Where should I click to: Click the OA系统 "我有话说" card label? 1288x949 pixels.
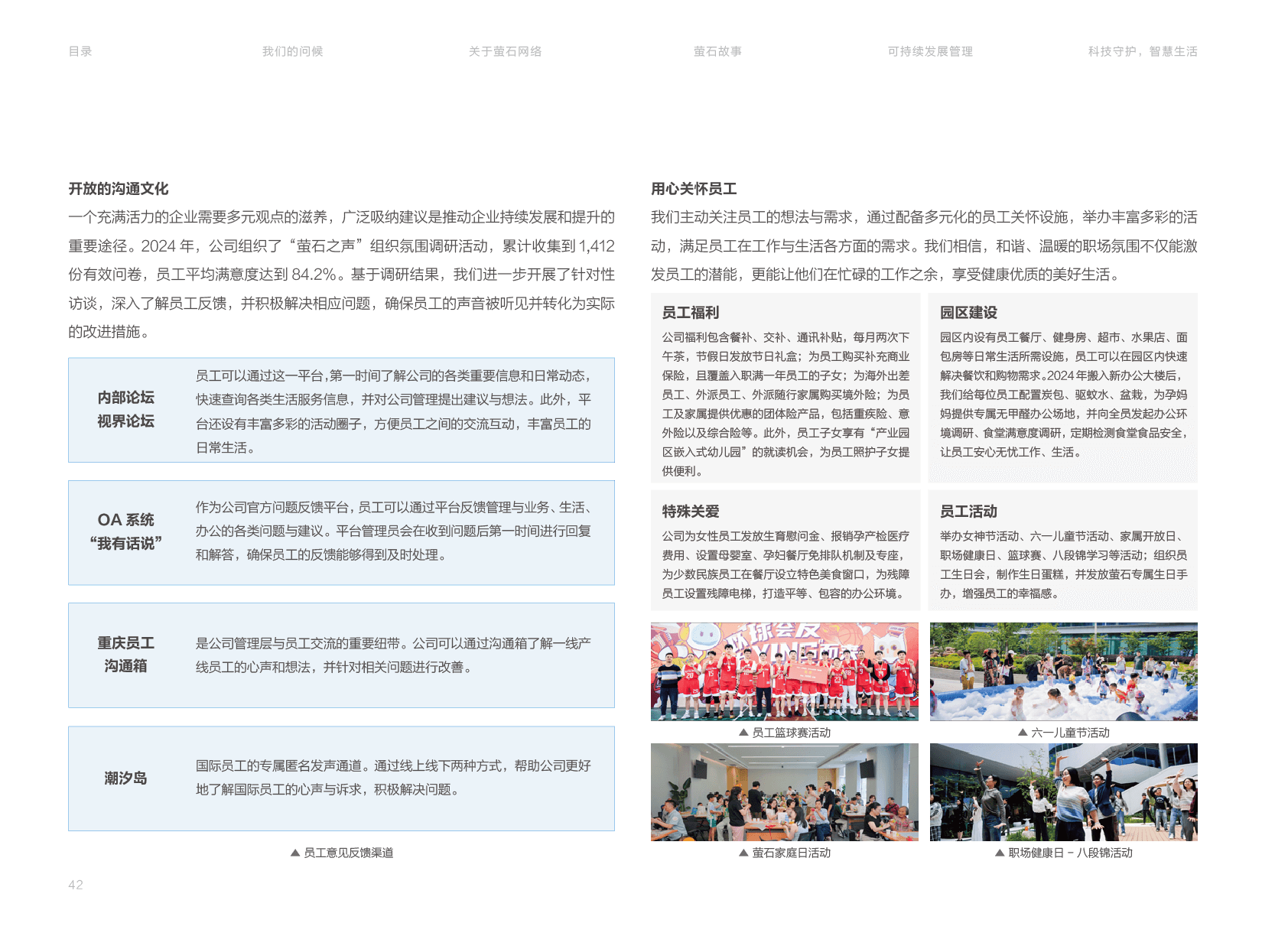point(125,531)
